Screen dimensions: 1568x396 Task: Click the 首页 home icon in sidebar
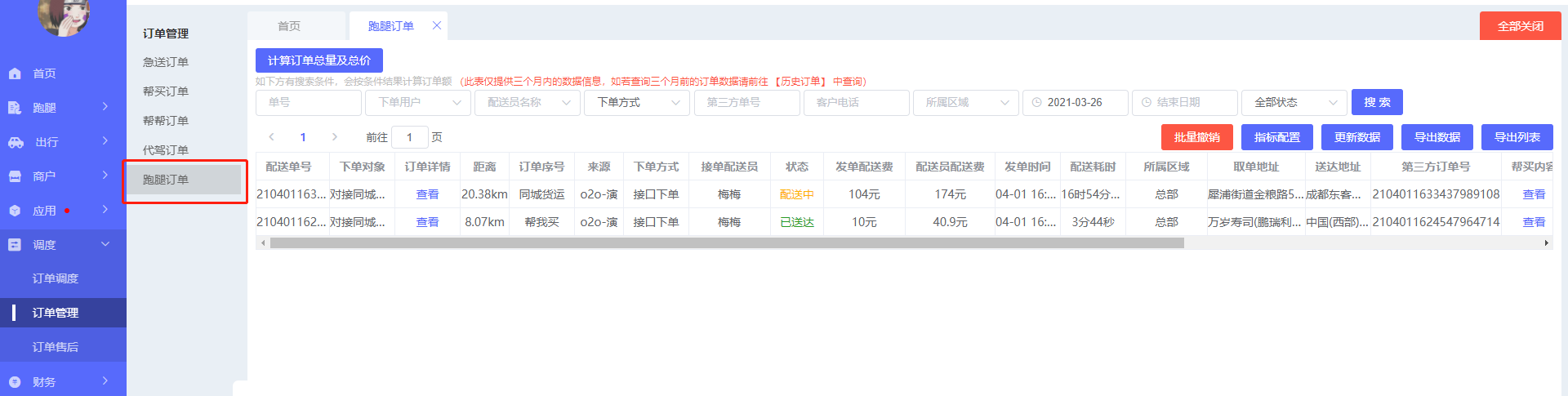15,73
